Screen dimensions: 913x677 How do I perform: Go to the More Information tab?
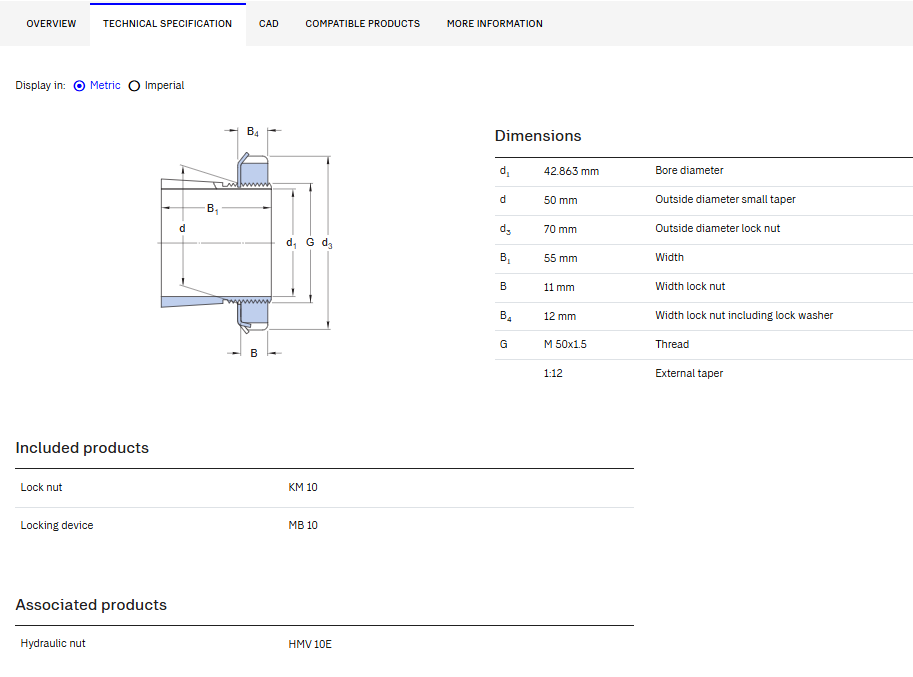coord(494,24)
